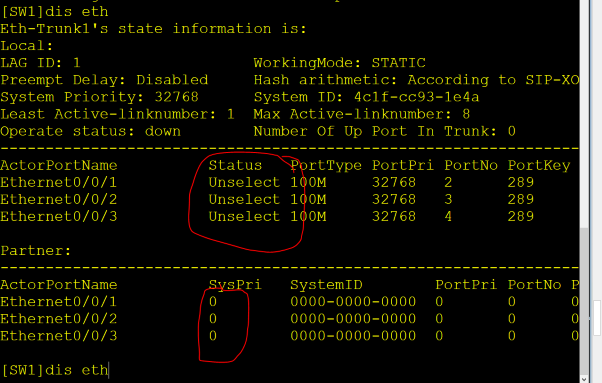Click local-table 'PortNo' column header
Viewport: 602px width, 383px height.
pos(471,165)
